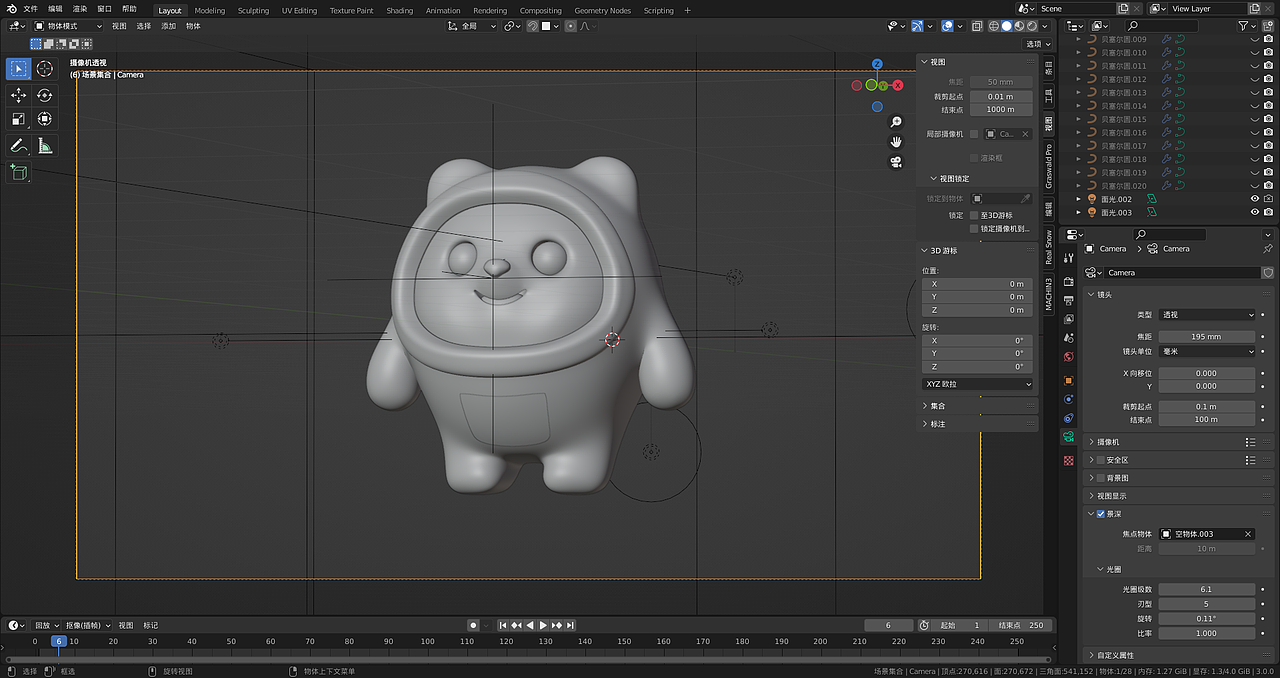
Task: Choose the Measure tool
Action: tap(45, 146)
